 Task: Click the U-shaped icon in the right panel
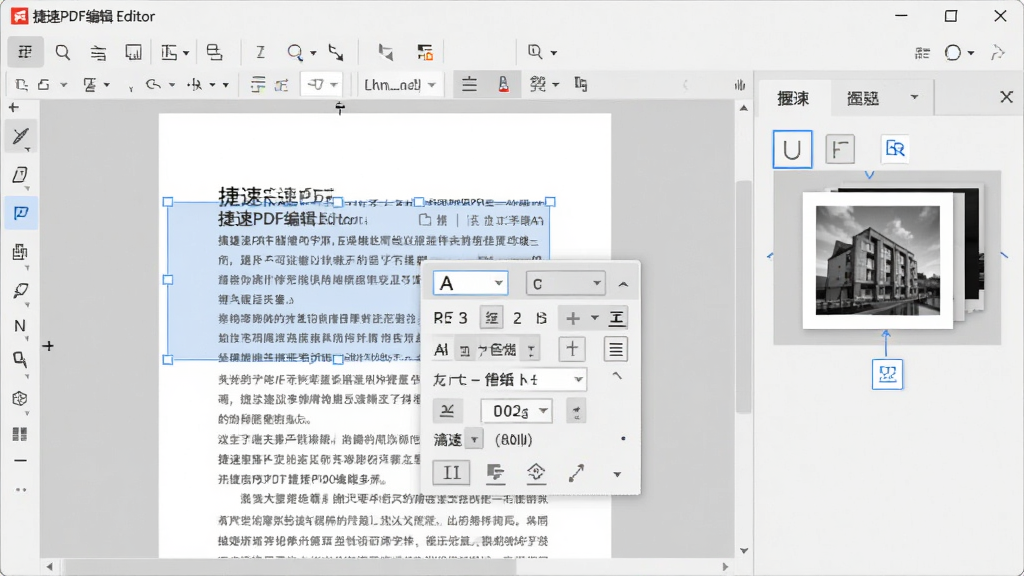pos(792,150)
